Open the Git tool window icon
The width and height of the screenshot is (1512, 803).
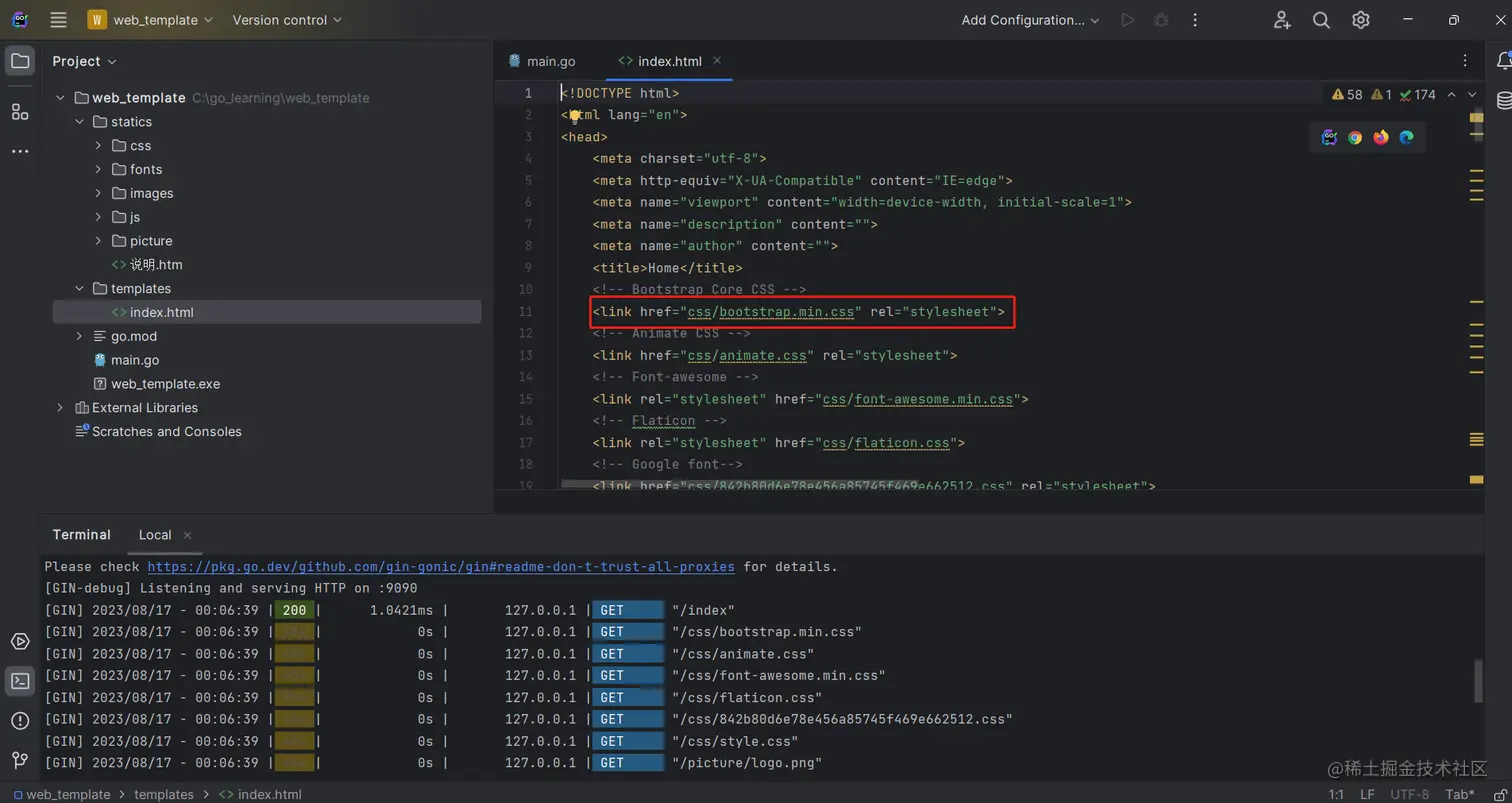tap(20, 760)
